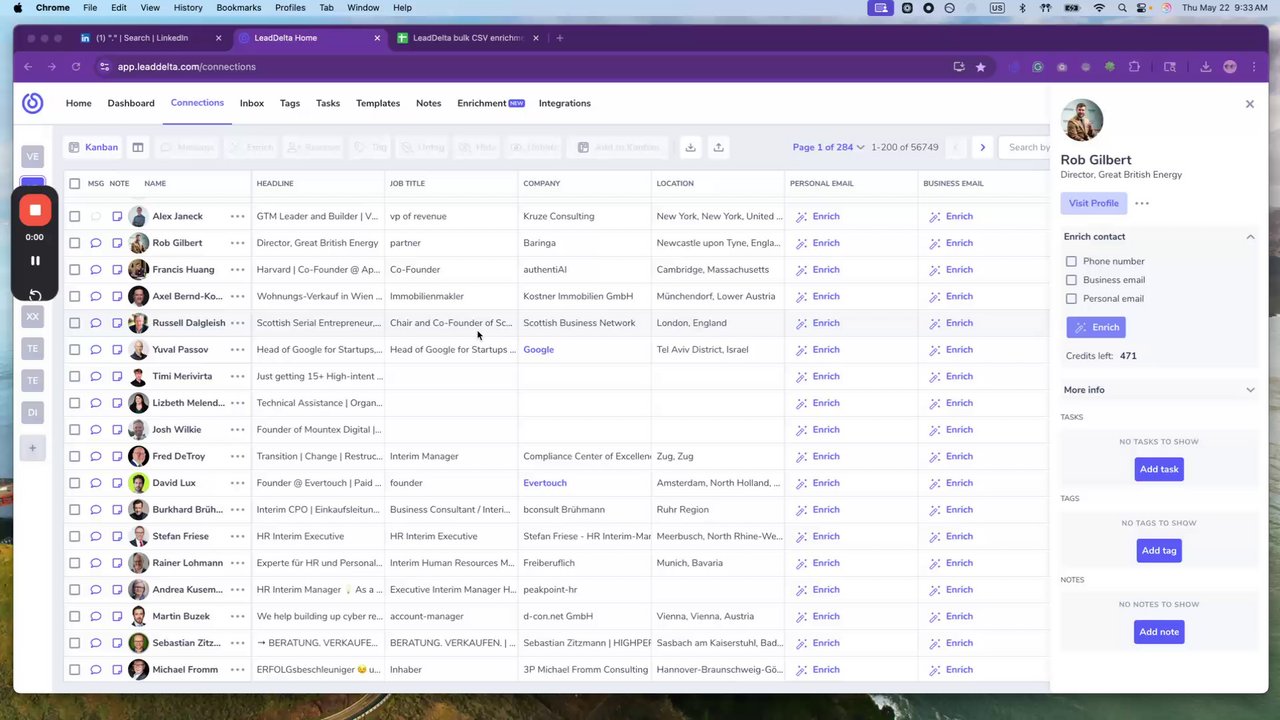This screenshot has height=720, width=1280.
Task: Open Rob Gilbert's profile photo in panel
Action: point(1082,120)
